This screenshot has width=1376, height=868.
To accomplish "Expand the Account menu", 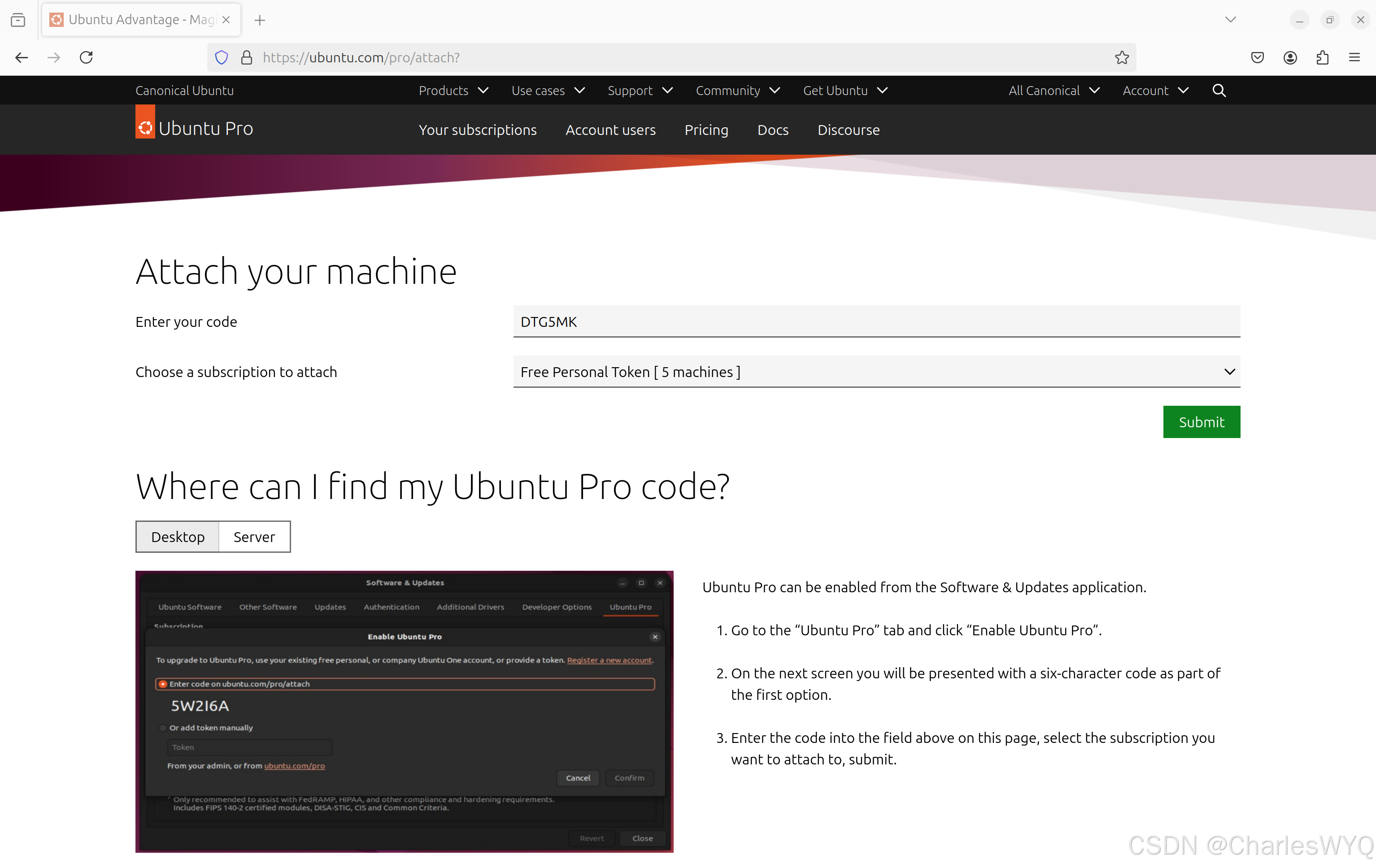I will (x=1155, y=90).
